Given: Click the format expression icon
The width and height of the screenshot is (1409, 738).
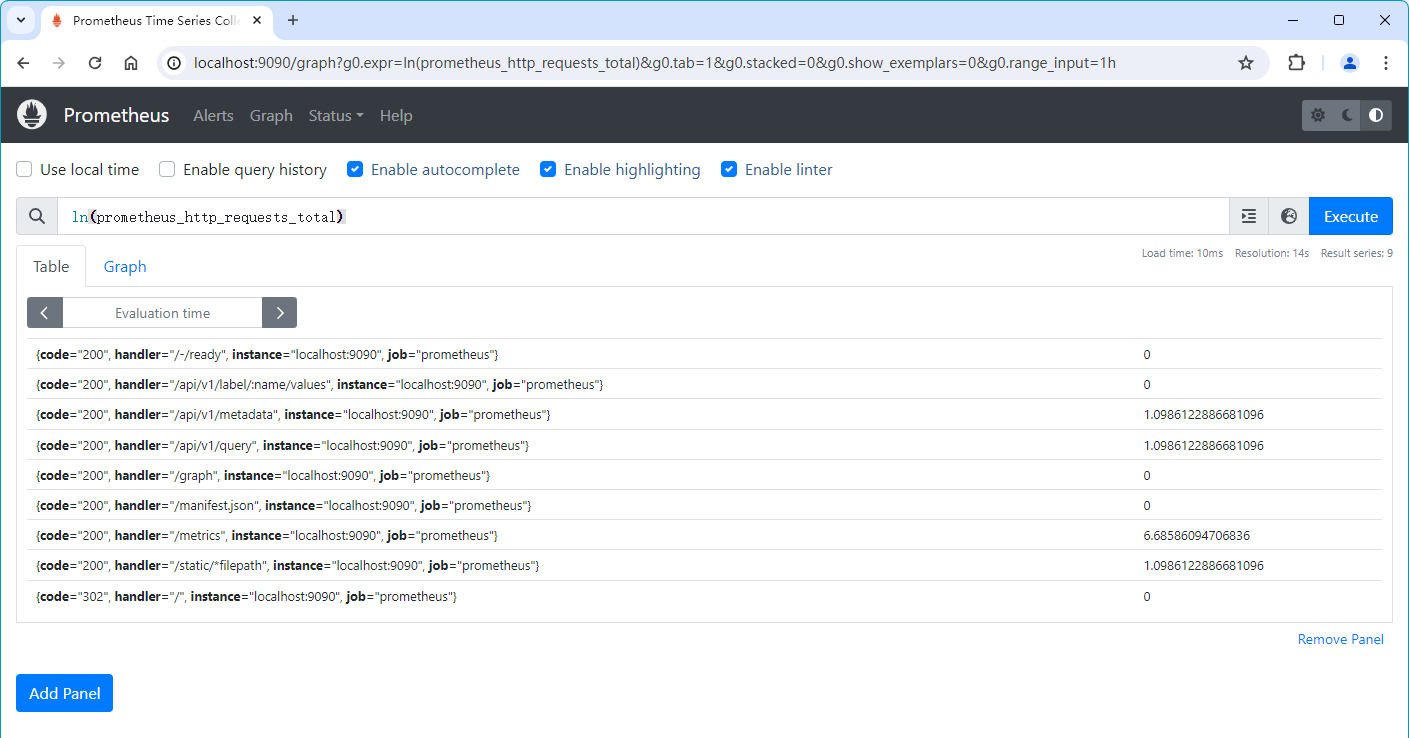Looking at the screenshot, I should pos(1249,216).
